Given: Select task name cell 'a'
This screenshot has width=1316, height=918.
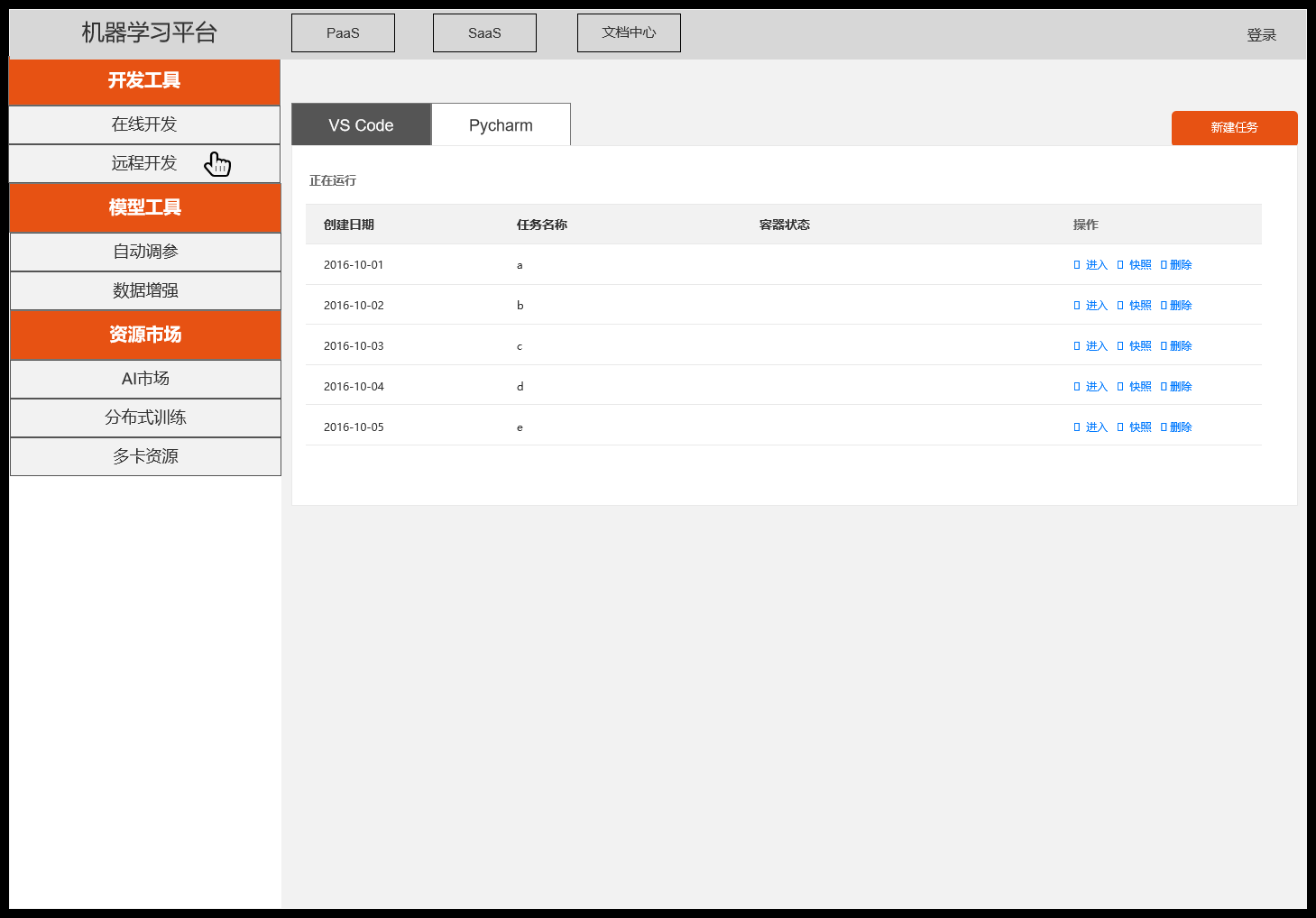Looking at the screenshot, I should pyautogui.click(x=520, y=266).
